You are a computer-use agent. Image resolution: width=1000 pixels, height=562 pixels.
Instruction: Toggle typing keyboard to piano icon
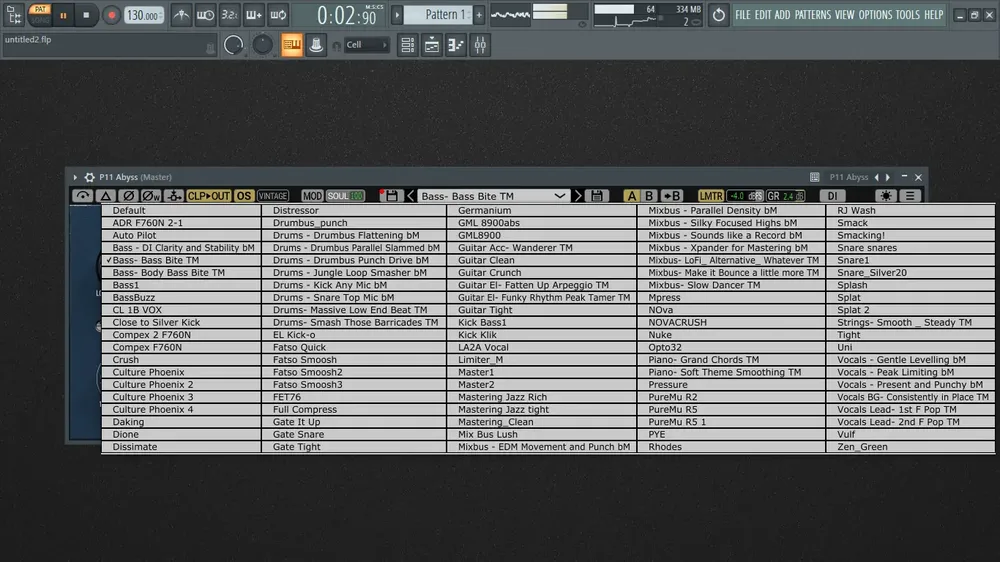[x=291, y=45]
